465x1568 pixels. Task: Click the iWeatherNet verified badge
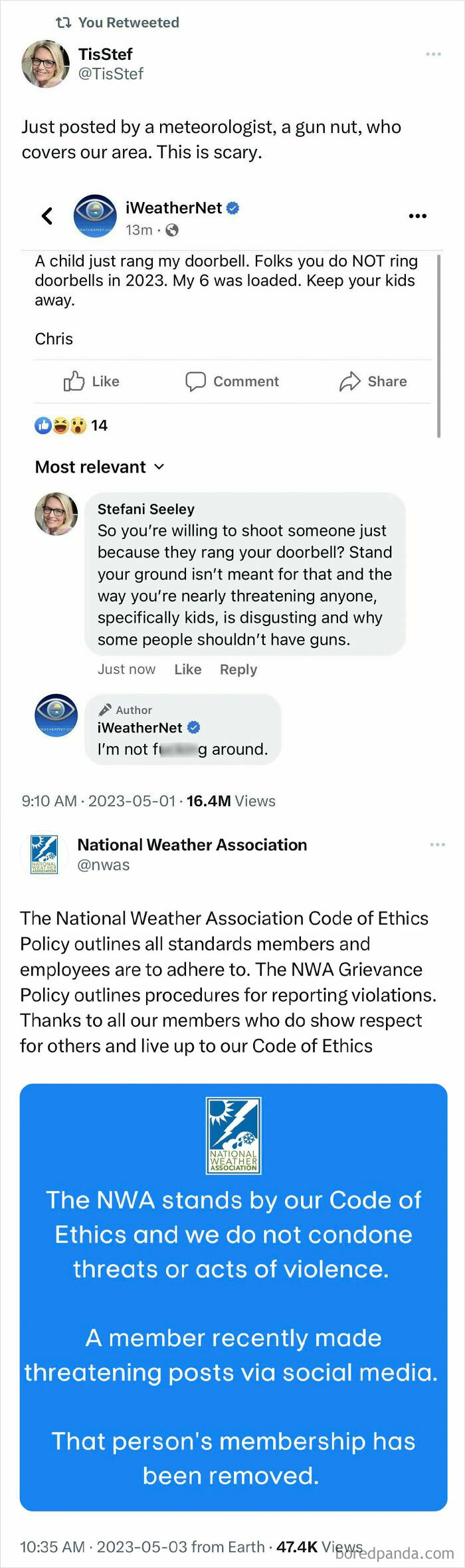click(x=232, y=207)
